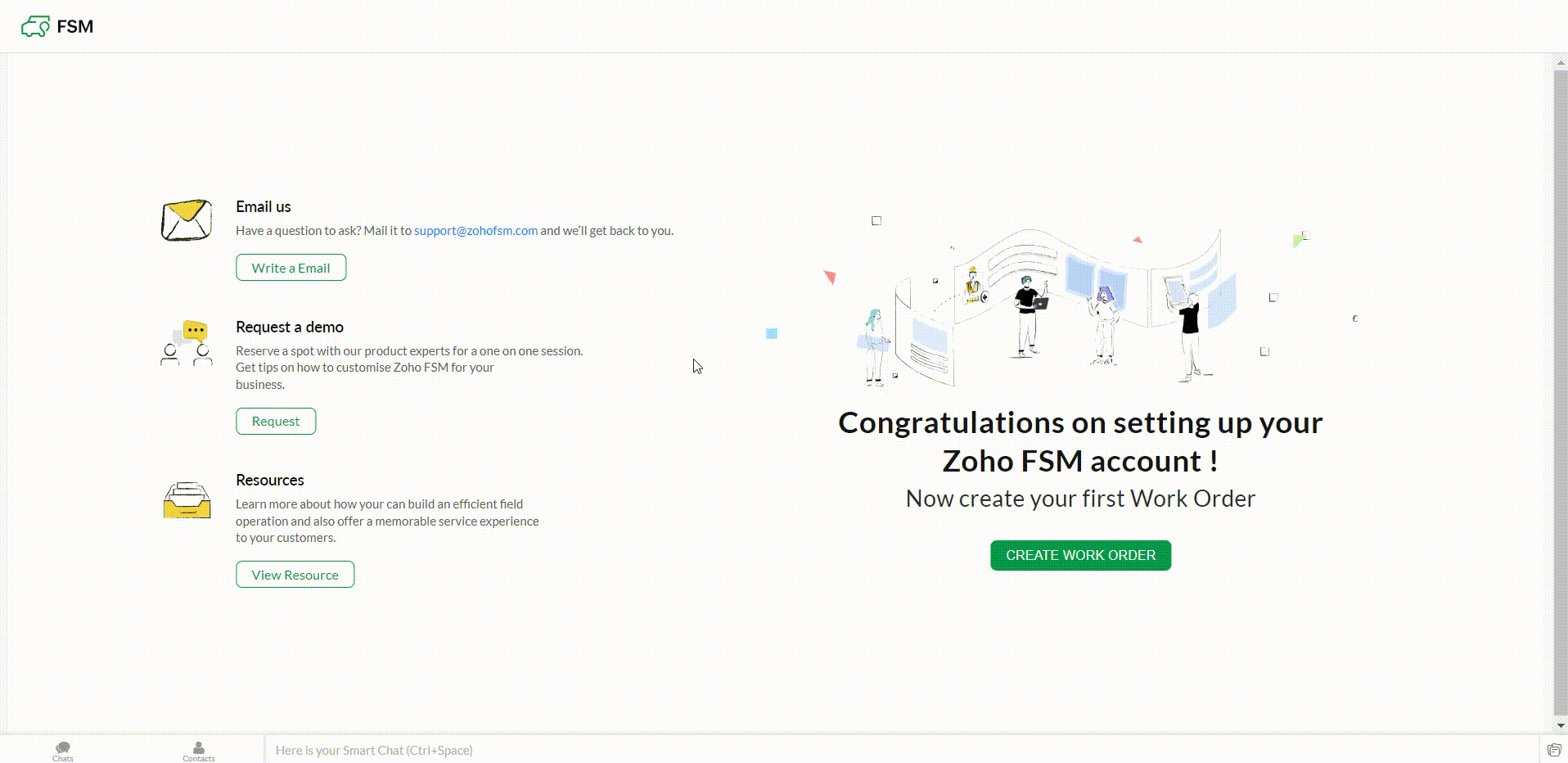Open the support@zohofsm.com email link
This screenshot has width=1568, height=763.
475,231
